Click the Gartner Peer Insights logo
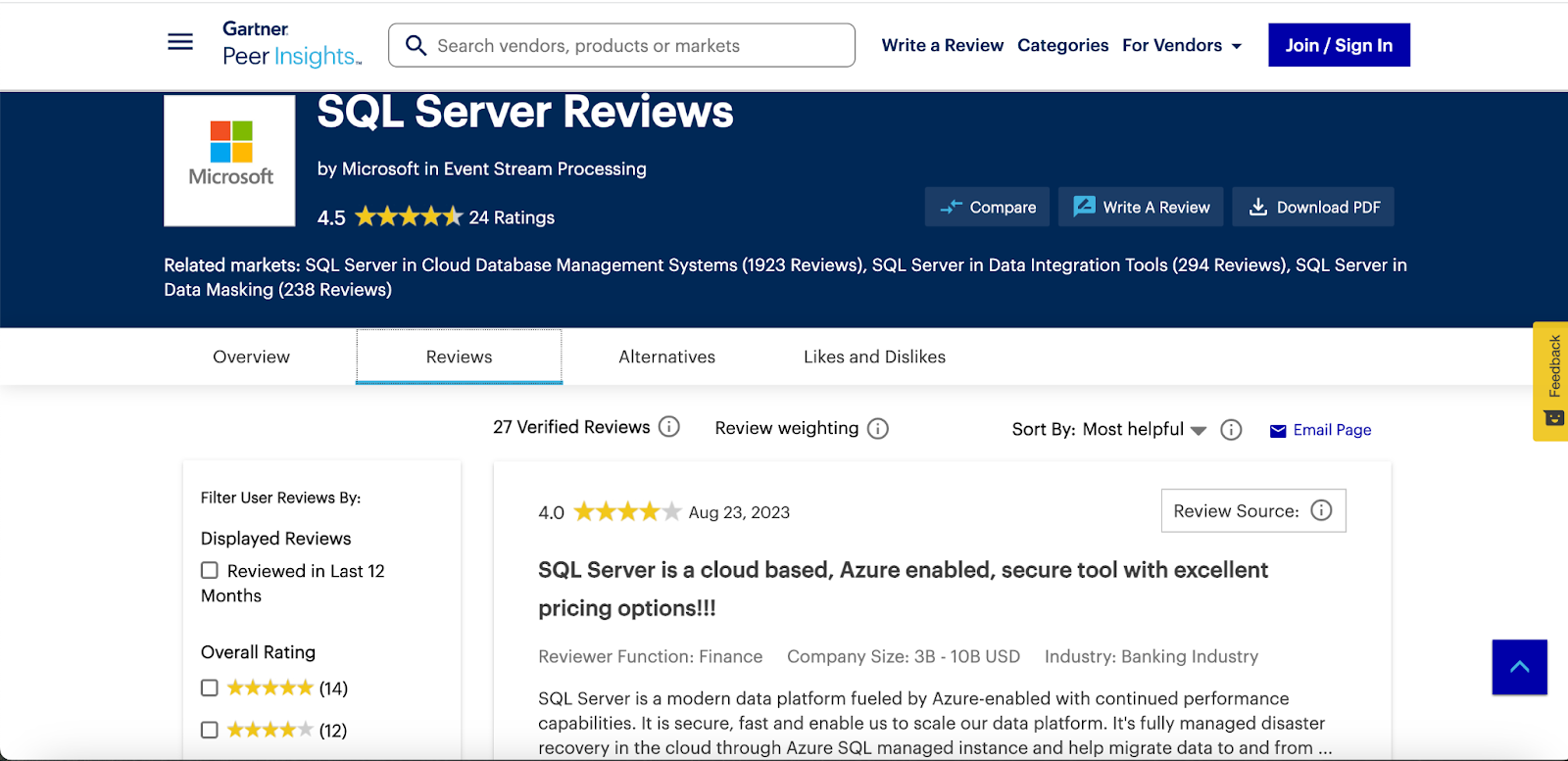The image size is (1568, 761). tap(291, 45)
